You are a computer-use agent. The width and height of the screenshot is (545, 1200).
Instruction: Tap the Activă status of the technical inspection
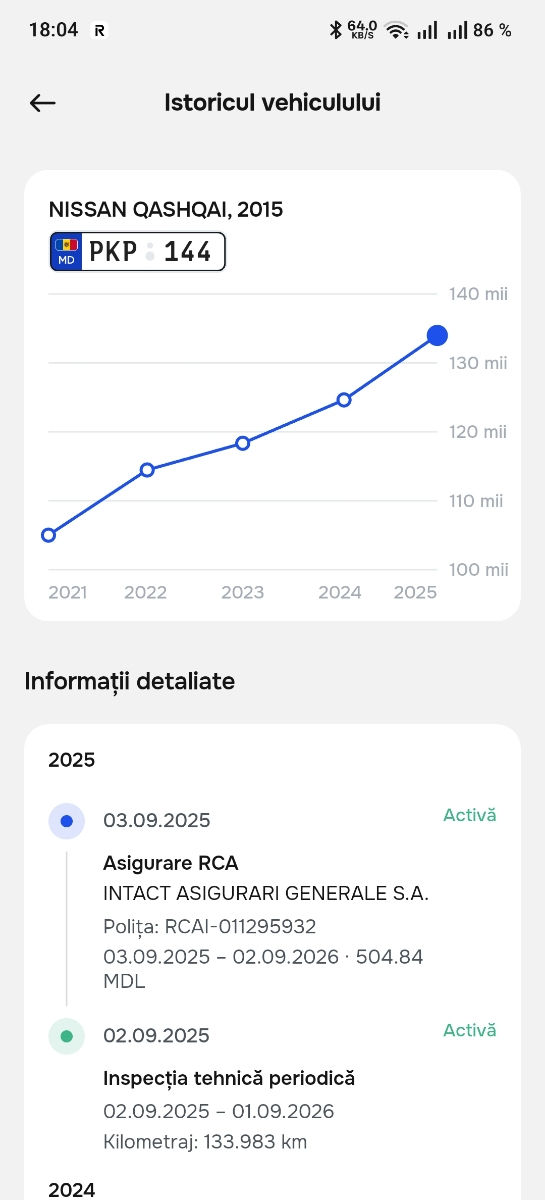point(470,1030)
